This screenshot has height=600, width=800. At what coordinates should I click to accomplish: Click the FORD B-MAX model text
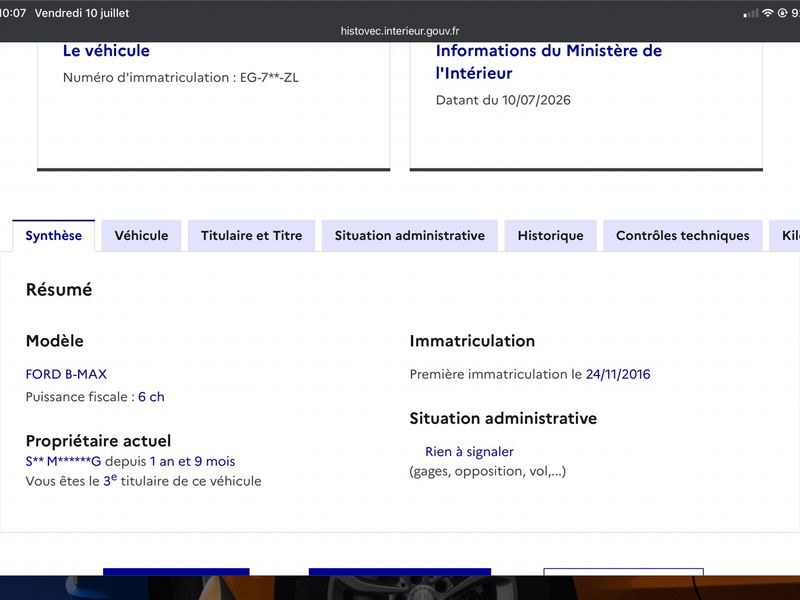click(x=66, y=374)
